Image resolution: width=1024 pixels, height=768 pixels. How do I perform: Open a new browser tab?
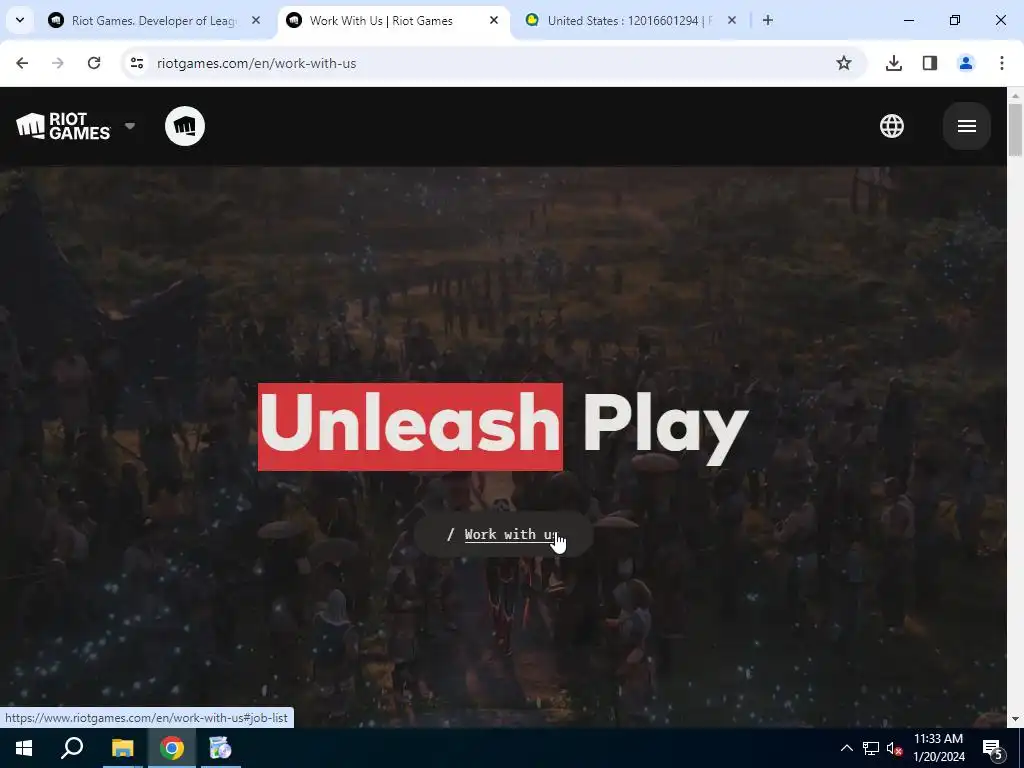(x=768, y=21)
